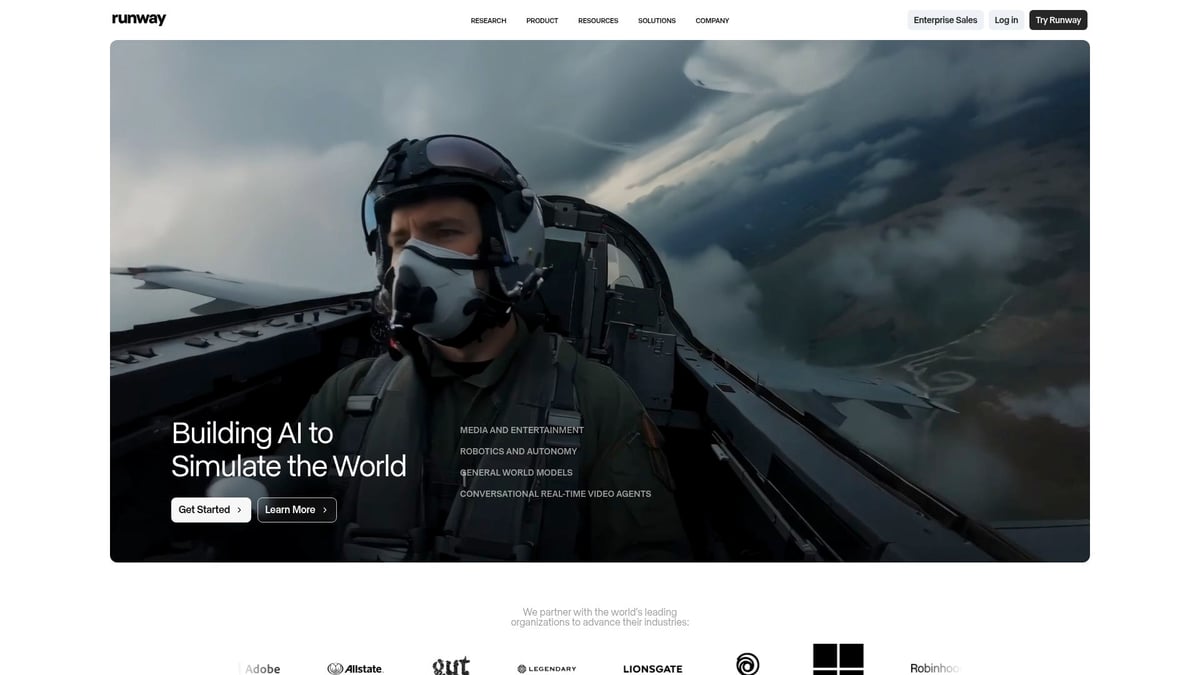Screen dimensions: 1200x675
Task: Expand the Resources navigation menu
Action: (597, 19)
